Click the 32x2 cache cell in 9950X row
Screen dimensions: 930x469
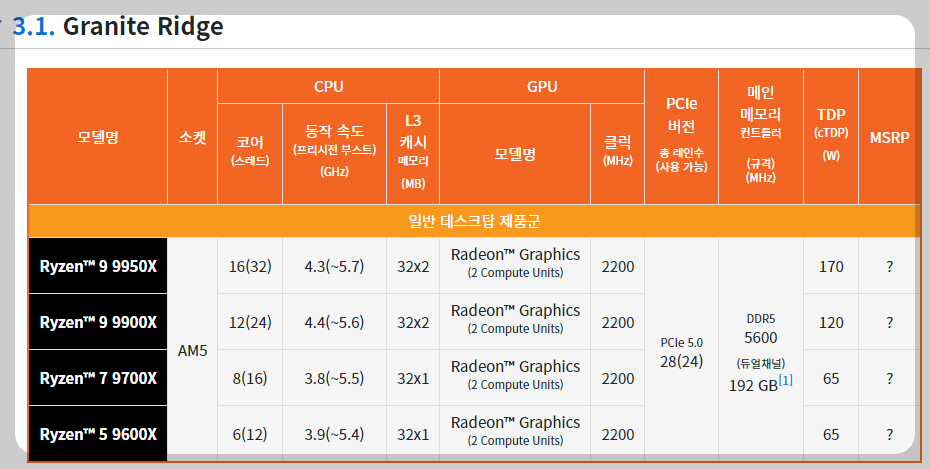pyautogui.click(x=413, y=266)
